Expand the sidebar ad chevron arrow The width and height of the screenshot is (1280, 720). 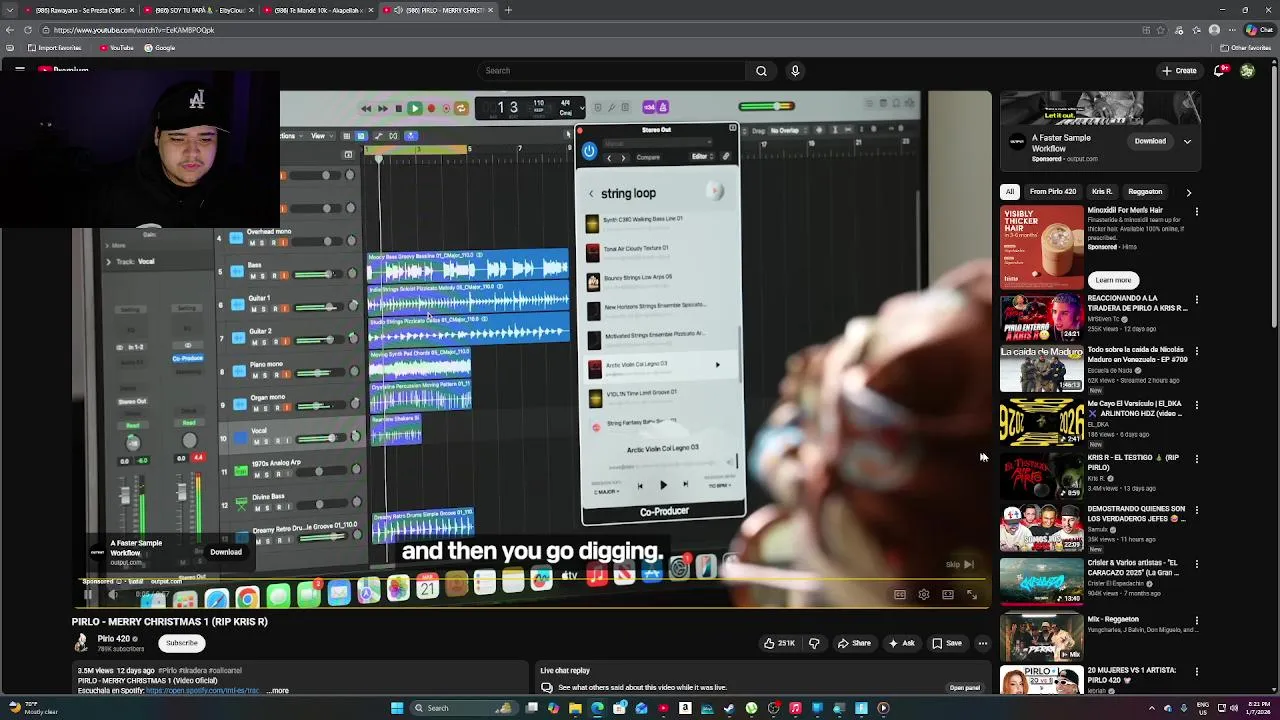pos(1187,141)
